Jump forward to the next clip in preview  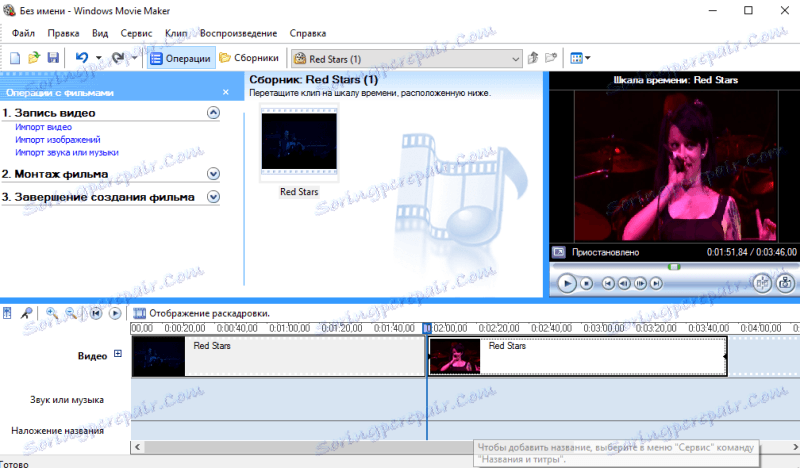(657, 283)
